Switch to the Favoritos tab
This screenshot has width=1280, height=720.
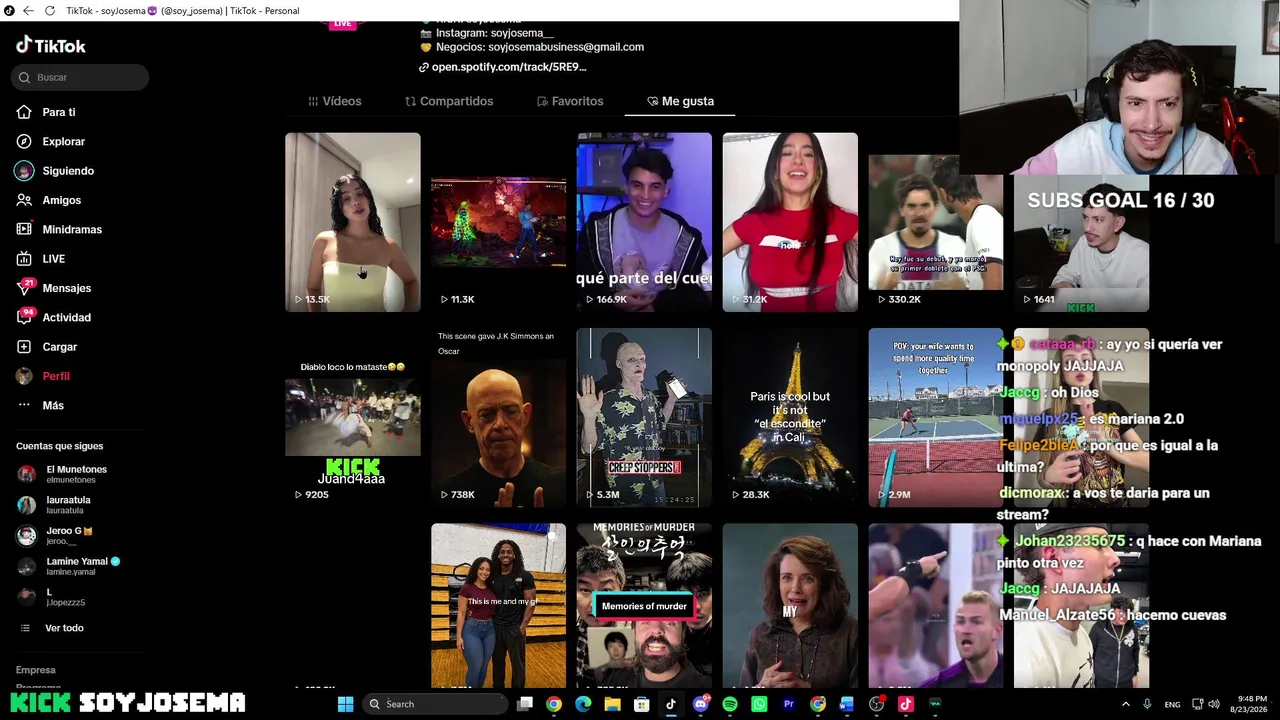(x=570, y=101)
